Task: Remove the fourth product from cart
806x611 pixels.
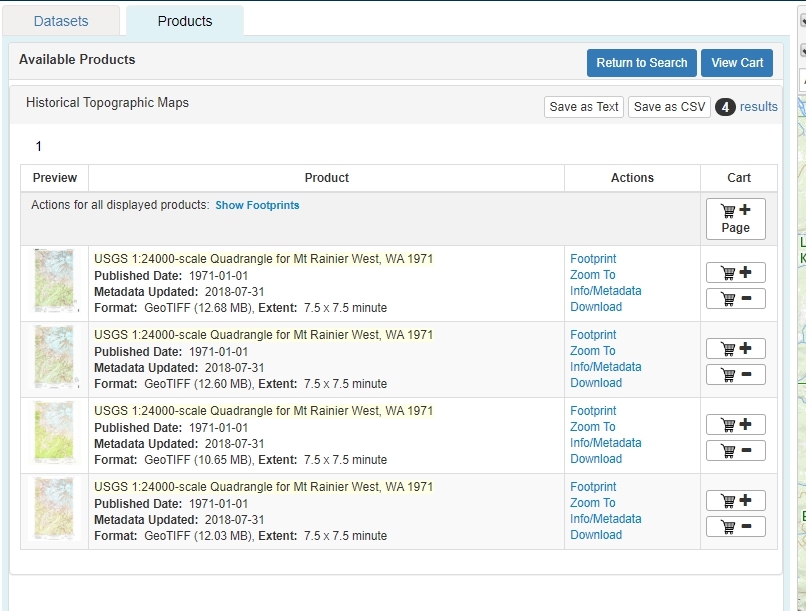Action: [735, 526]
